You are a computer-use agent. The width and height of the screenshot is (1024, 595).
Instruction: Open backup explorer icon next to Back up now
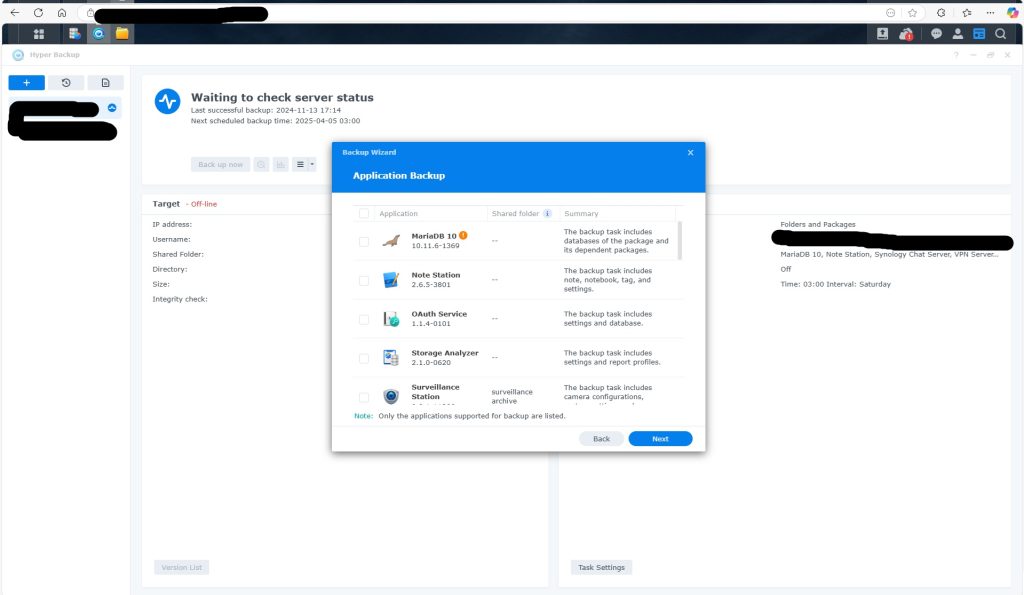point(261,165)
